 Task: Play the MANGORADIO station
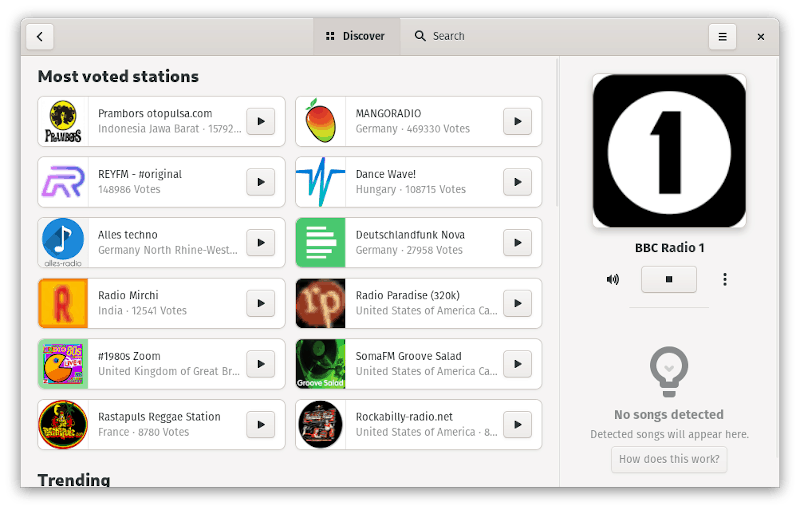click(517, 121)
